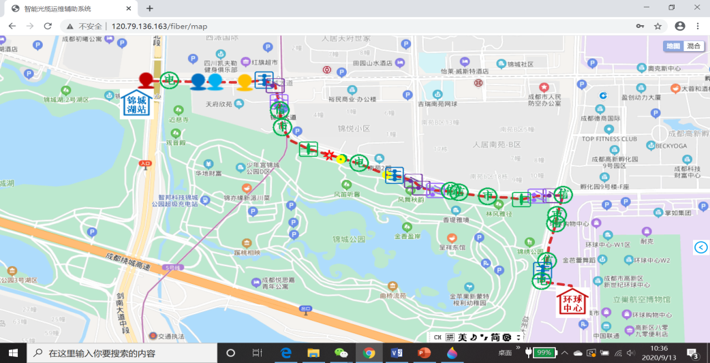Open the red 环球中心 house station icon
Screen dimensions: 710x363
572,302
